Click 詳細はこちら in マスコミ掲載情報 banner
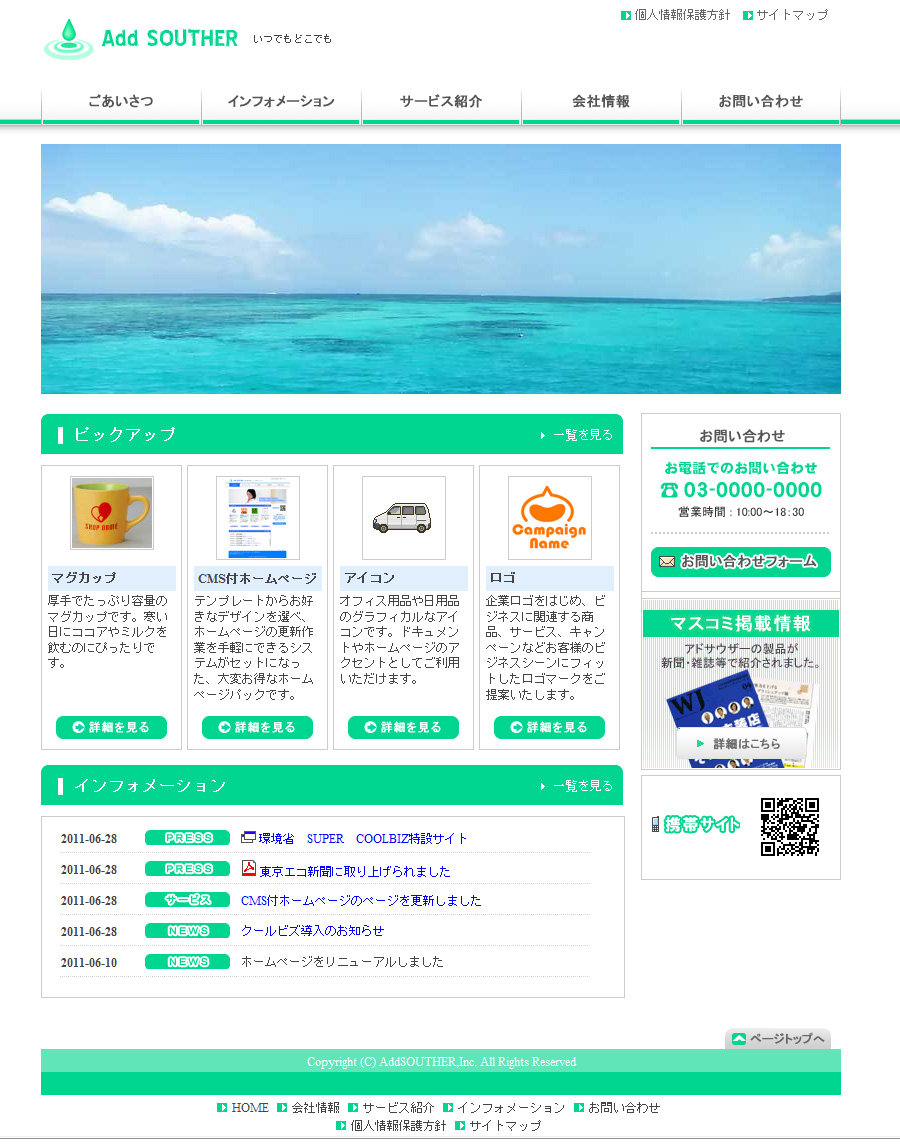 pos(741,744)
